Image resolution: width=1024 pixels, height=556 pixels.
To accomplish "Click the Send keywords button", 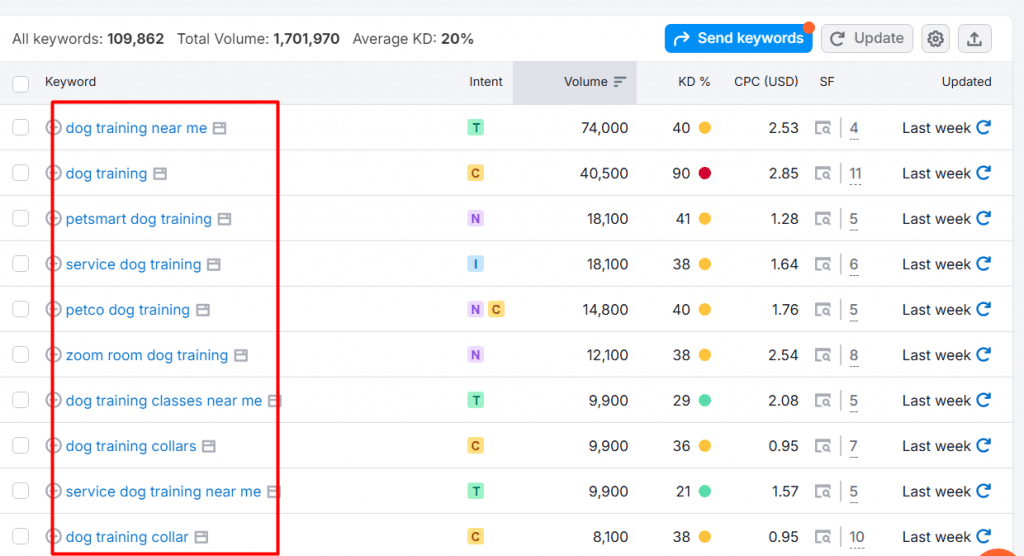I will 739,39.
